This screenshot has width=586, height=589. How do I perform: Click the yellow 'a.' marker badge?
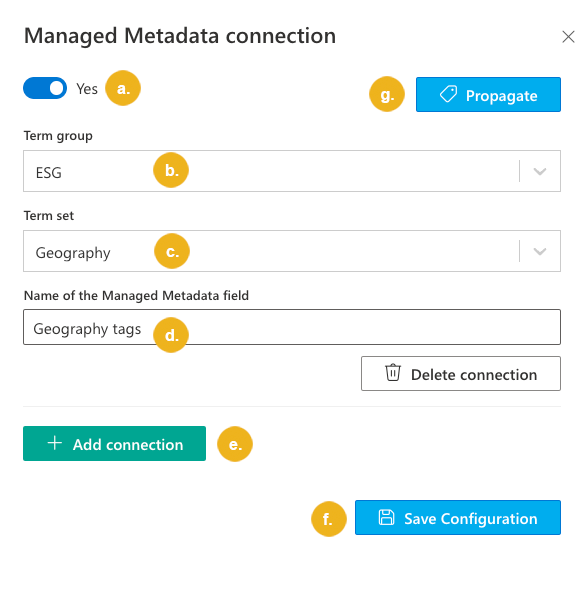tap(123, 88)
